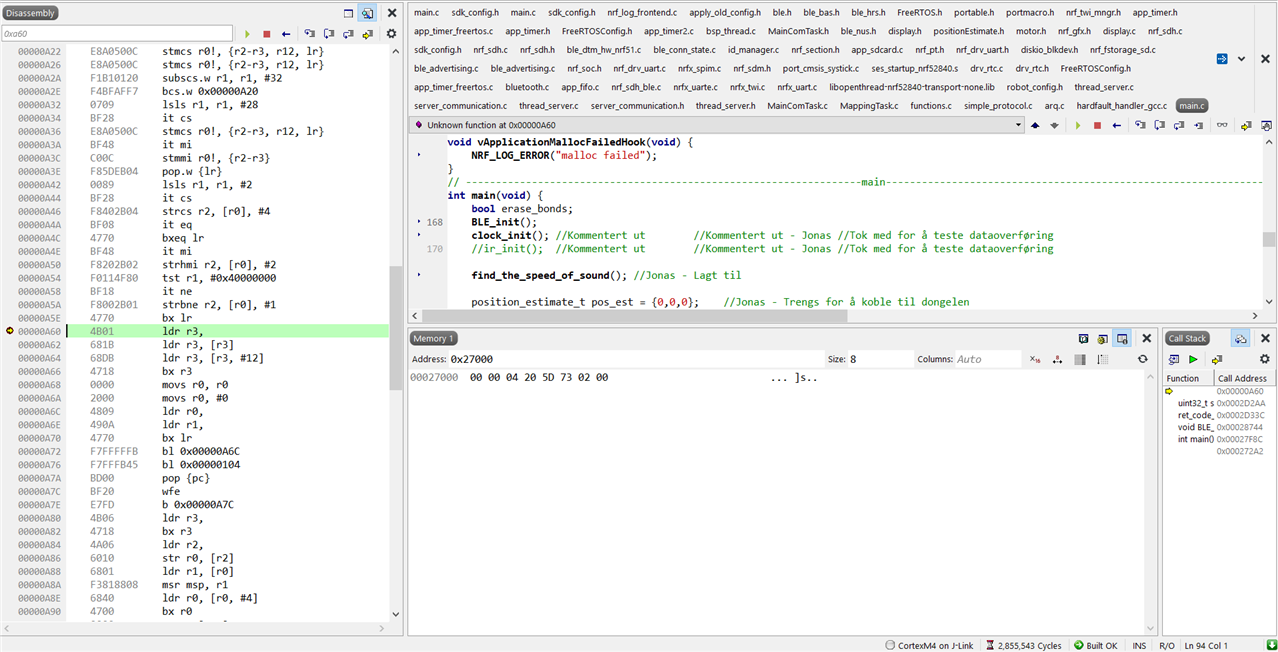
Task: Click the Disassembly panel title
Action: 30,13
